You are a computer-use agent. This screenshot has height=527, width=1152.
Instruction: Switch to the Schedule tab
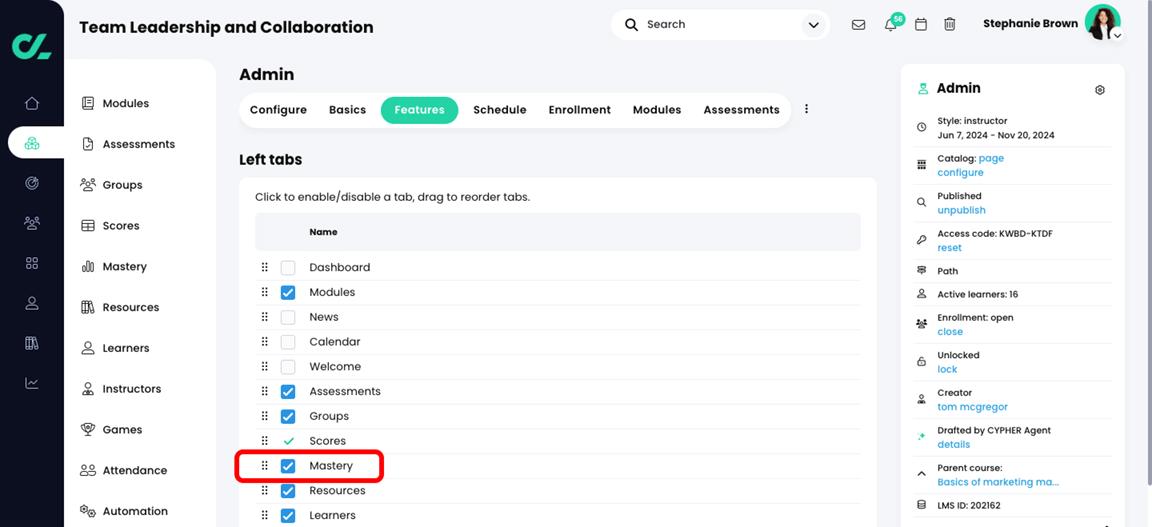pos(500,110)
